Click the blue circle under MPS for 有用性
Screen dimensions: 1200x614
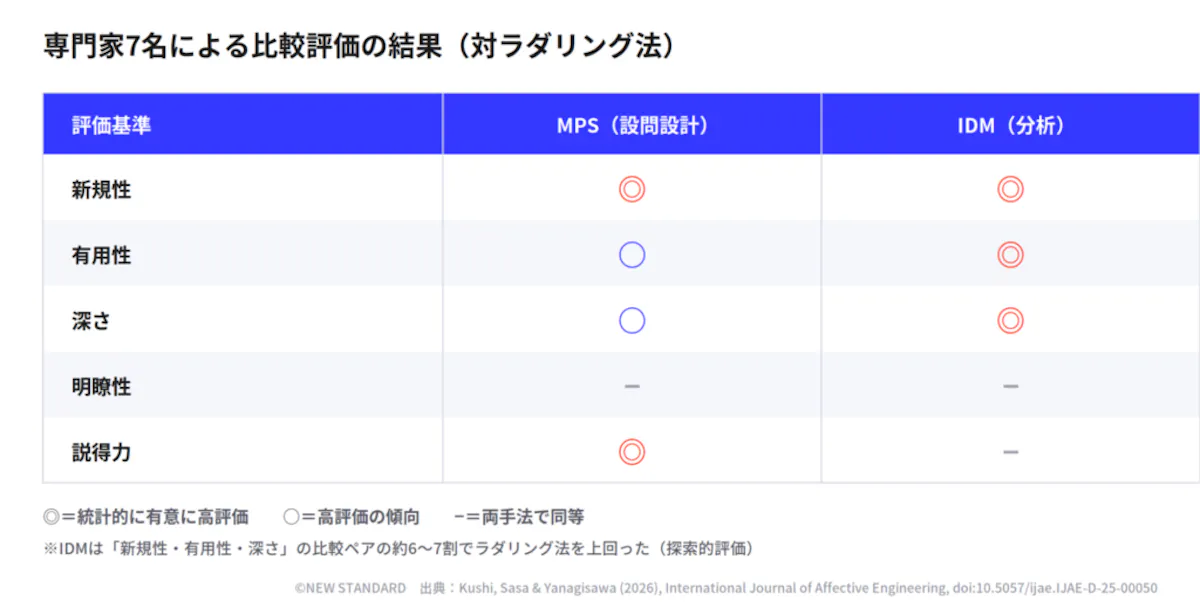pyautogui.click(x=632, y=255)
